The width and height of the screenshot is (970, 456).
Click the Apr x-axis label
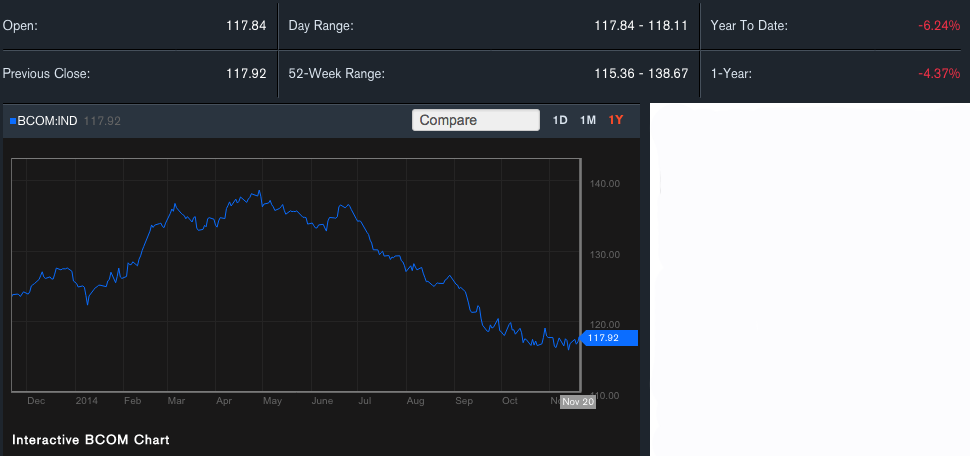point(224,401)
